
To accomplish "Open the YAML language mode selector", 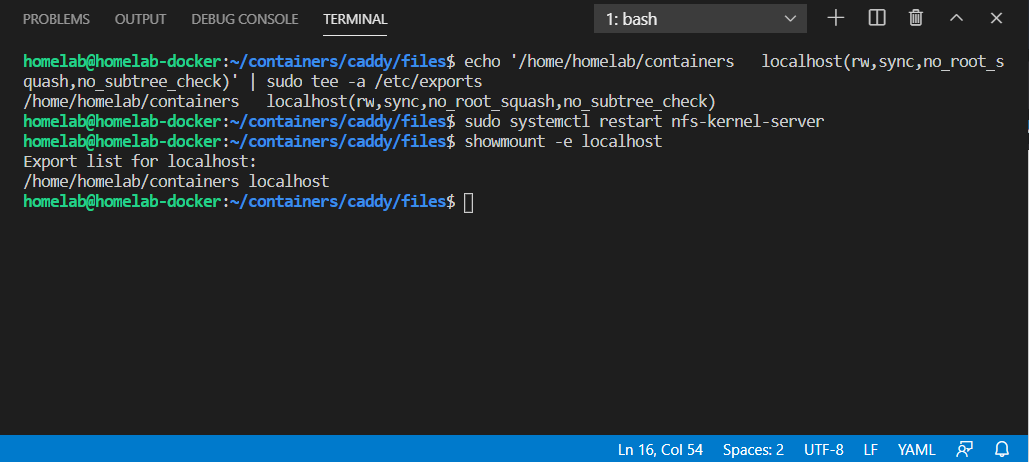I will [x=917, y=450].
